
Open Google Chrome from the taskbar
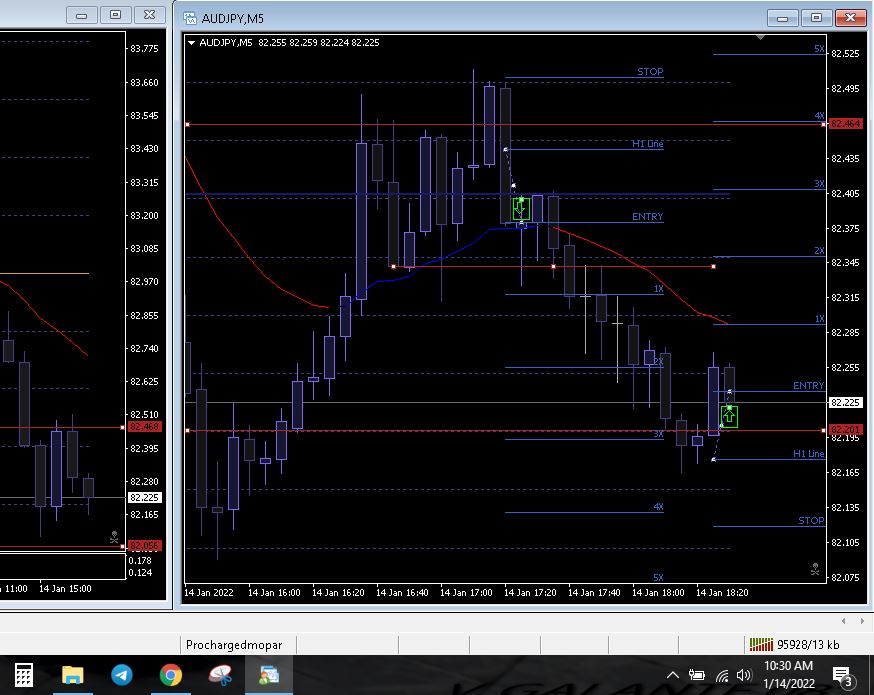click(171, 675)
